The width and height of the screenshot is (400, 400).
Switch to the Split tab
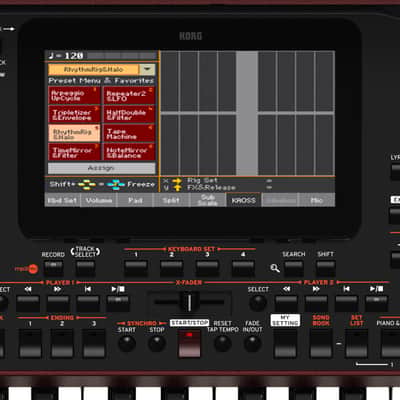171,200
